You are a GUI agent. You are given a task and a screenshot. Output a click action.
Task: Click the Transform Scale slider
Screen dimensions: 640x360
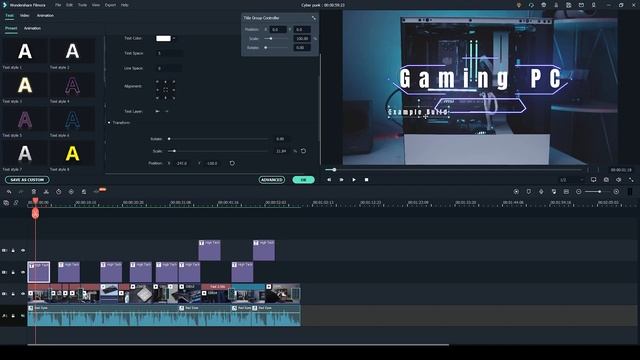coord(218,151)
